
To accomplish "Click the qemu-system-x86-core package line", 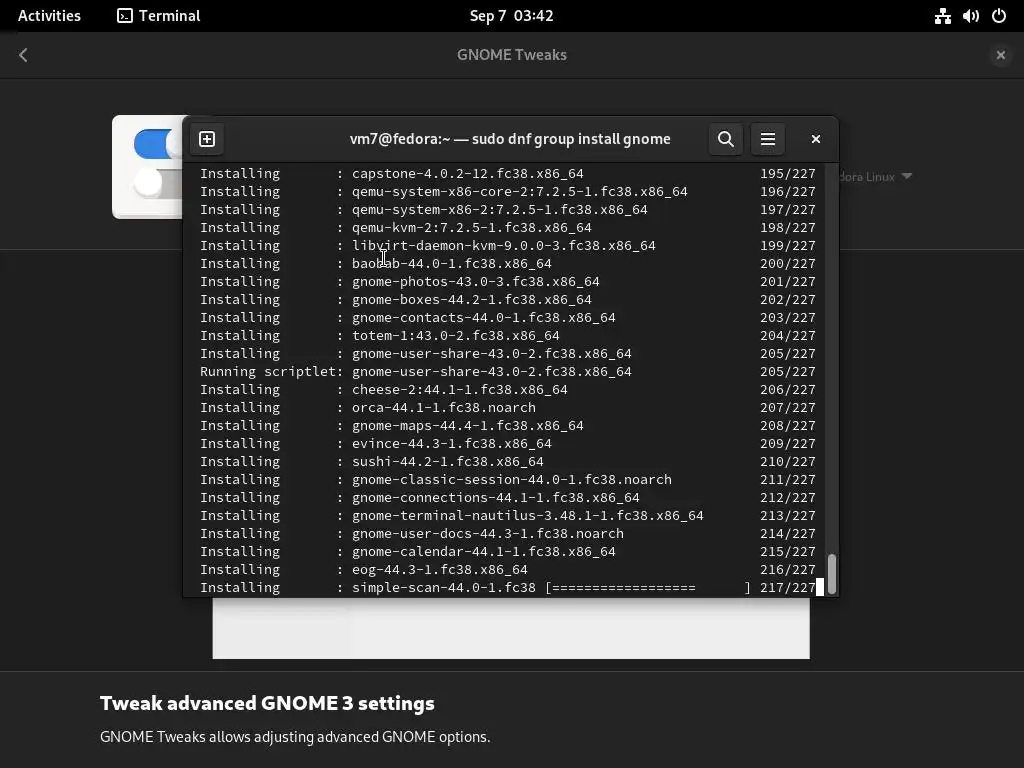I will pos(507,191).
